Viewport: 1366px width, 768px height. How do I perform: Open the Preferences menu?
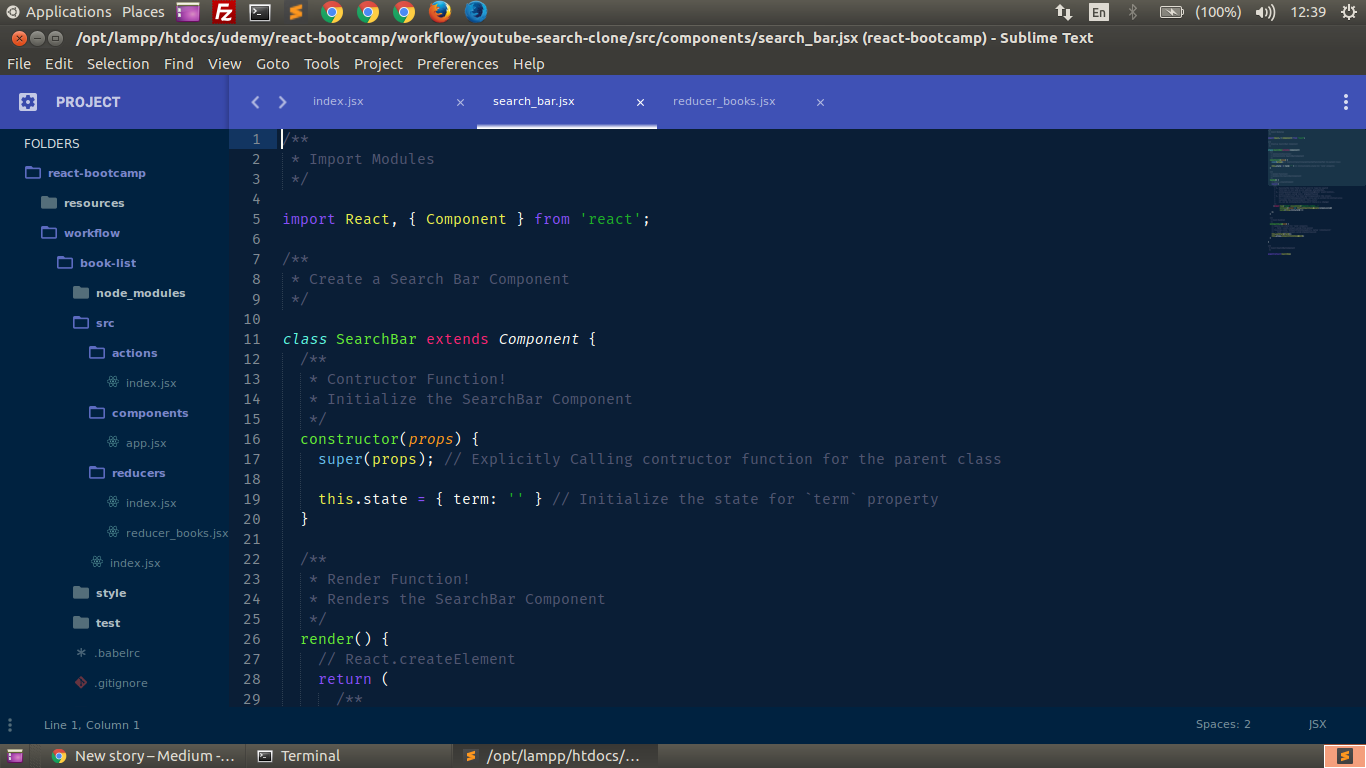tap(457, 63)
